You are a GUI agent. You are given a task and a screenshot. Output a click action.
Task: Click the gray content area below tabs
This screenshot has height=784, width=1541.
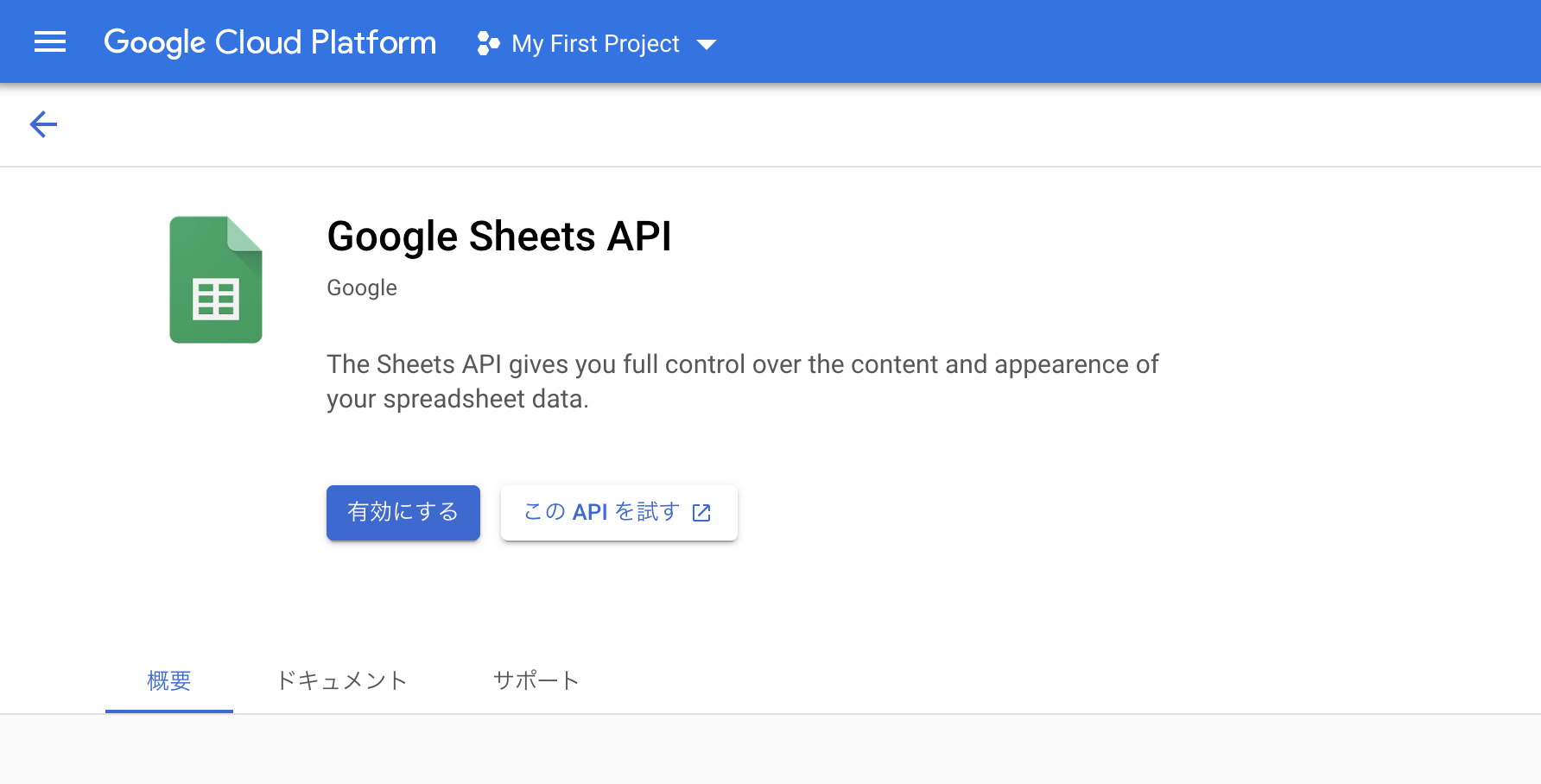769,749
